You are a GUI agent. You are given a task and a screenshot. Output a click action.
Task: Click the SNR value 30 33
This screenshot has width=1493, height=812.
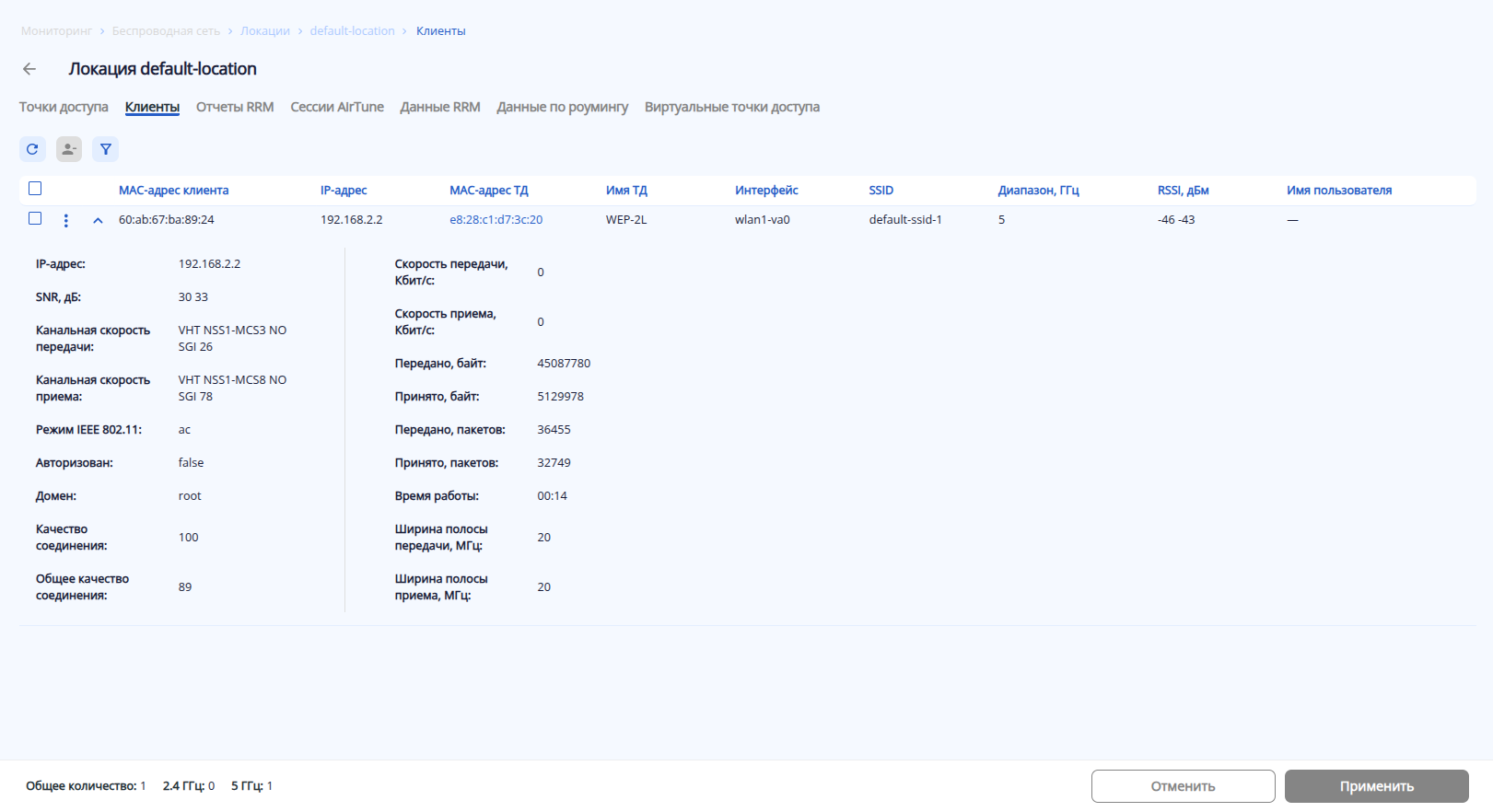tap(193, 297)
